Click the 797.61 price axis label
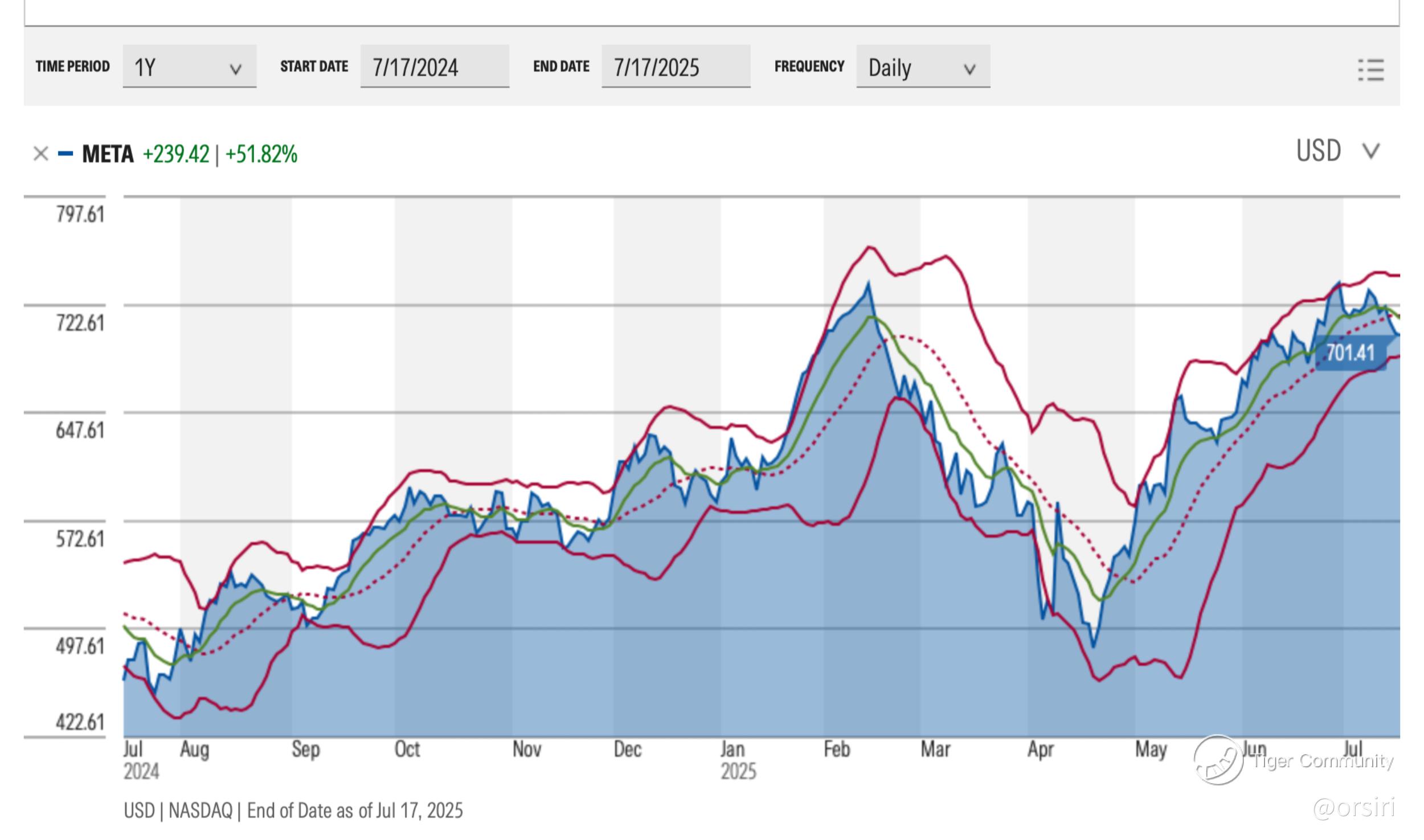The width and height of the screenshot is (1424, 840). point(80,215)
